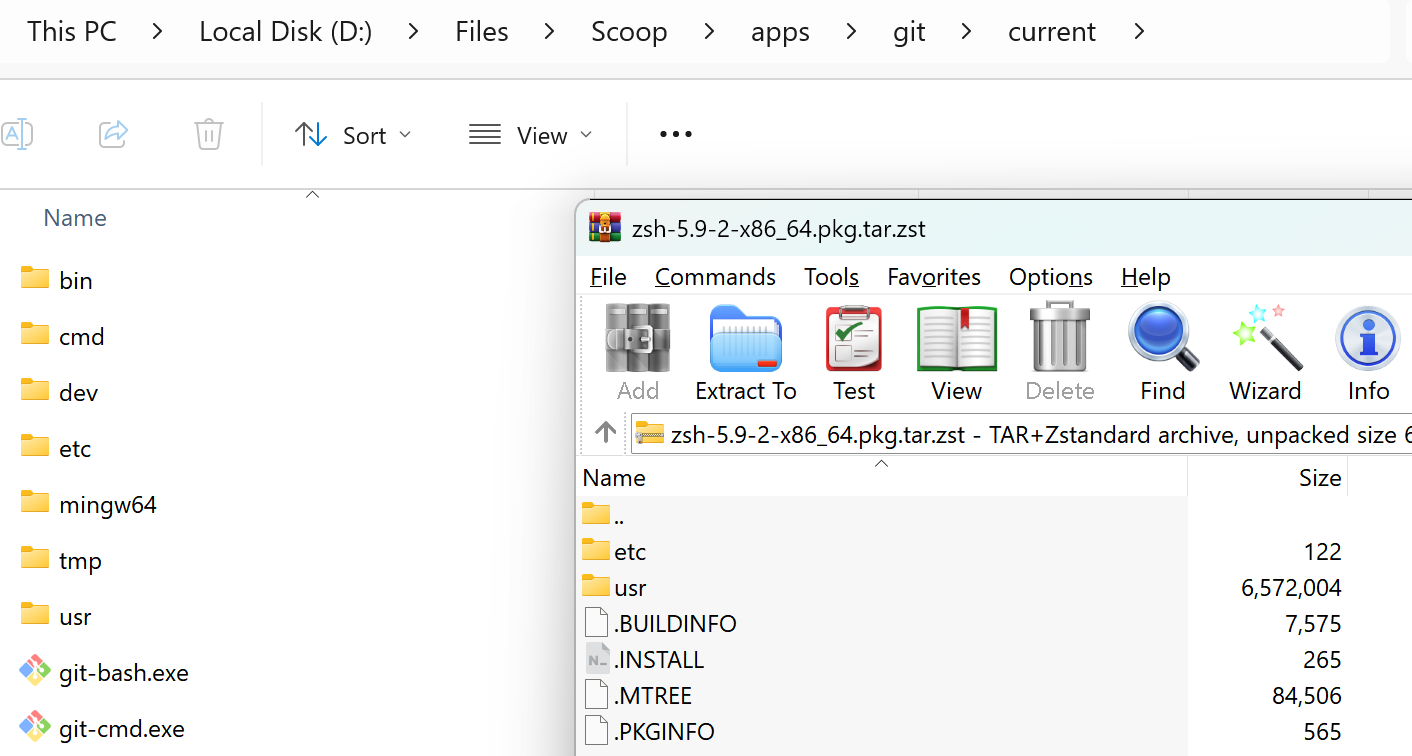Sort Explorer list by Name header

click(x=75, y=217)
